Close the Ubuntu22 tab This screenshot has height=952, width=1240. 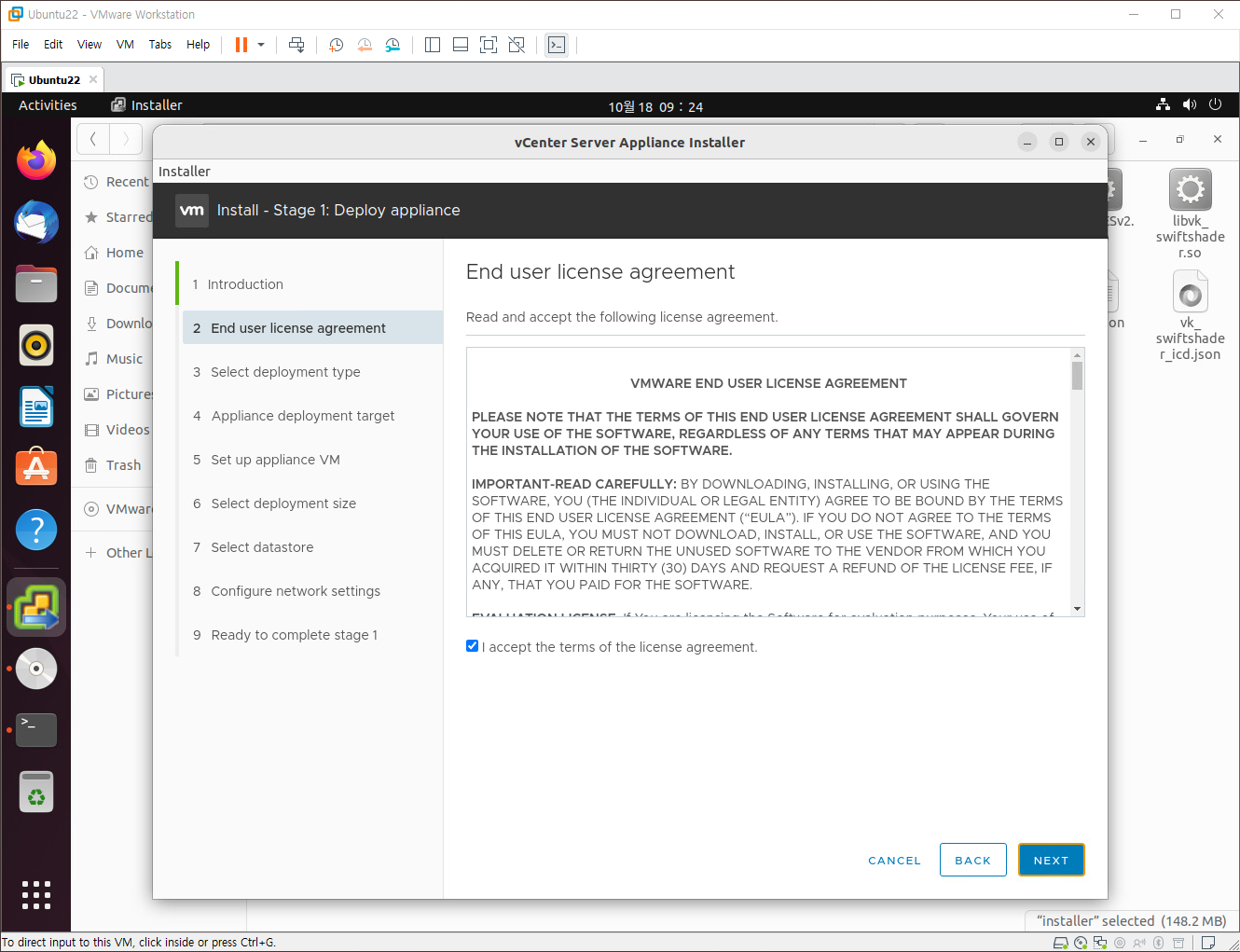click(93, 80)
